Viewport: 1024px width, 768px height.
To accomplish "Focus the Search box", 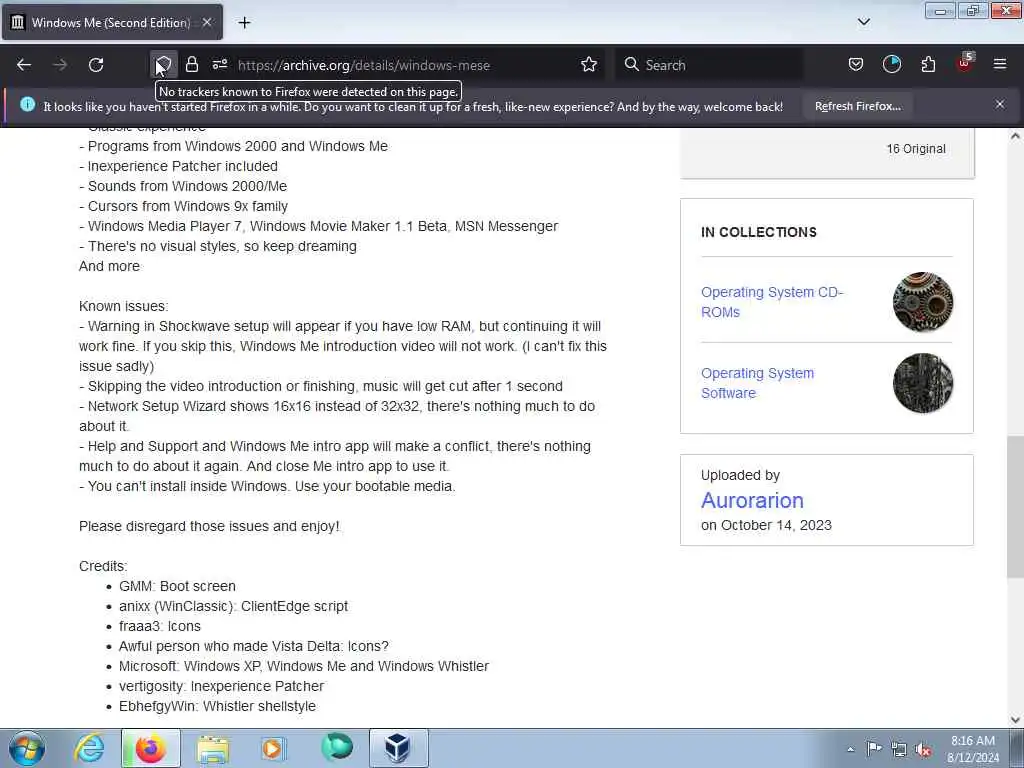I will click(x=709, y=65).
